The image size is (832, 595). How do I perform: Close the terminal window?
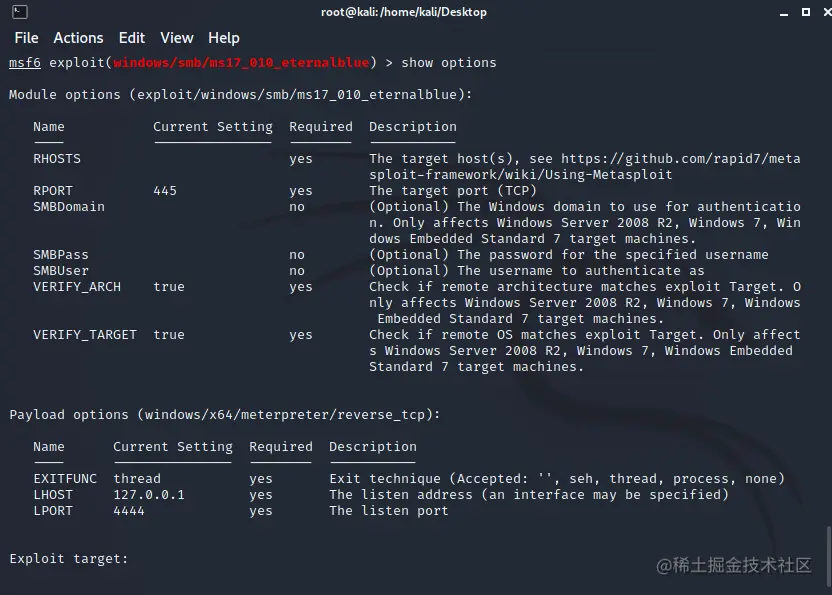828,12
